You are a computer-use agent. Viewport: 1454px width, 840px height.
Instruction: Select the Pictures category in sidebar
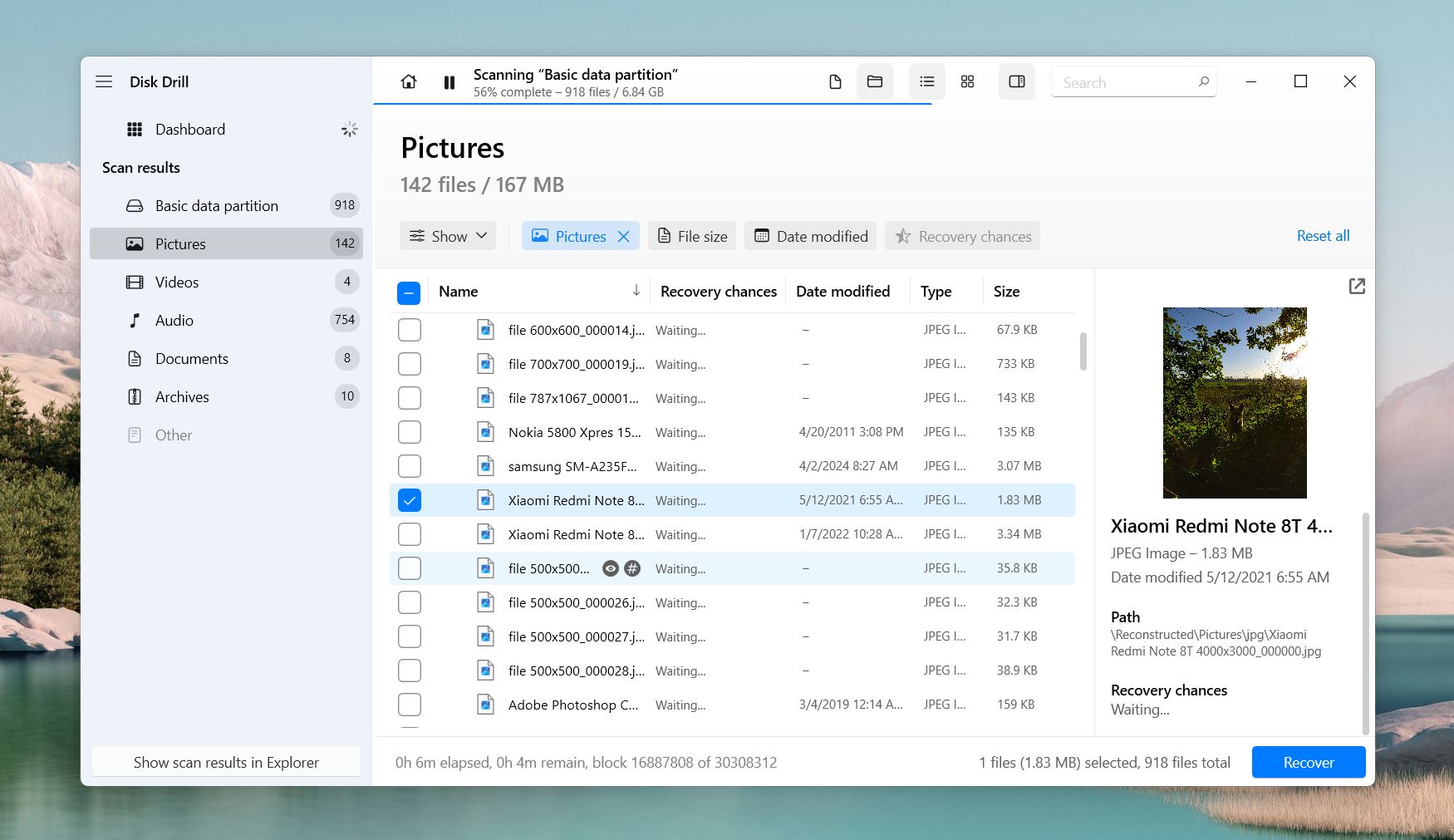[x=226, y=243]
